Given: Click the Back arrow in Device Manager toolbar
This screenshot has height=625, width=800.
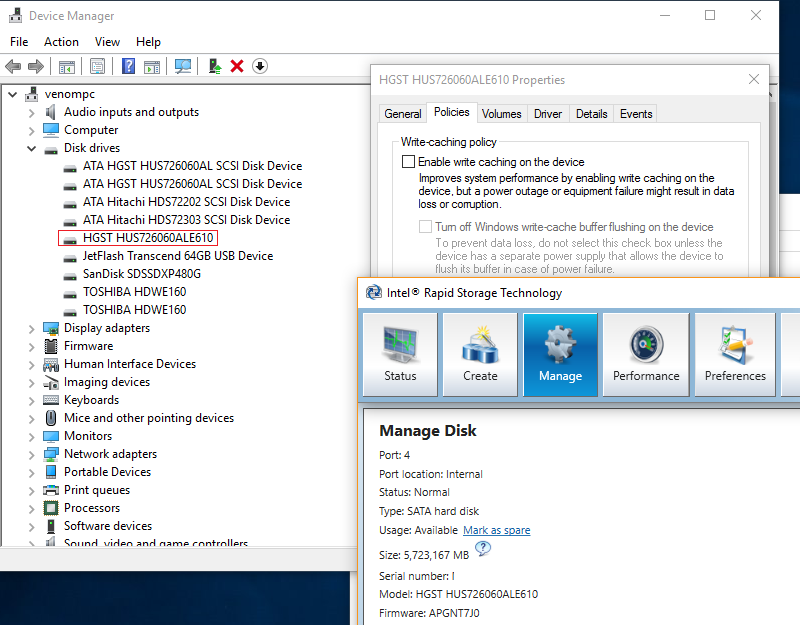Looking at the screenshot, I should point(13,66).
